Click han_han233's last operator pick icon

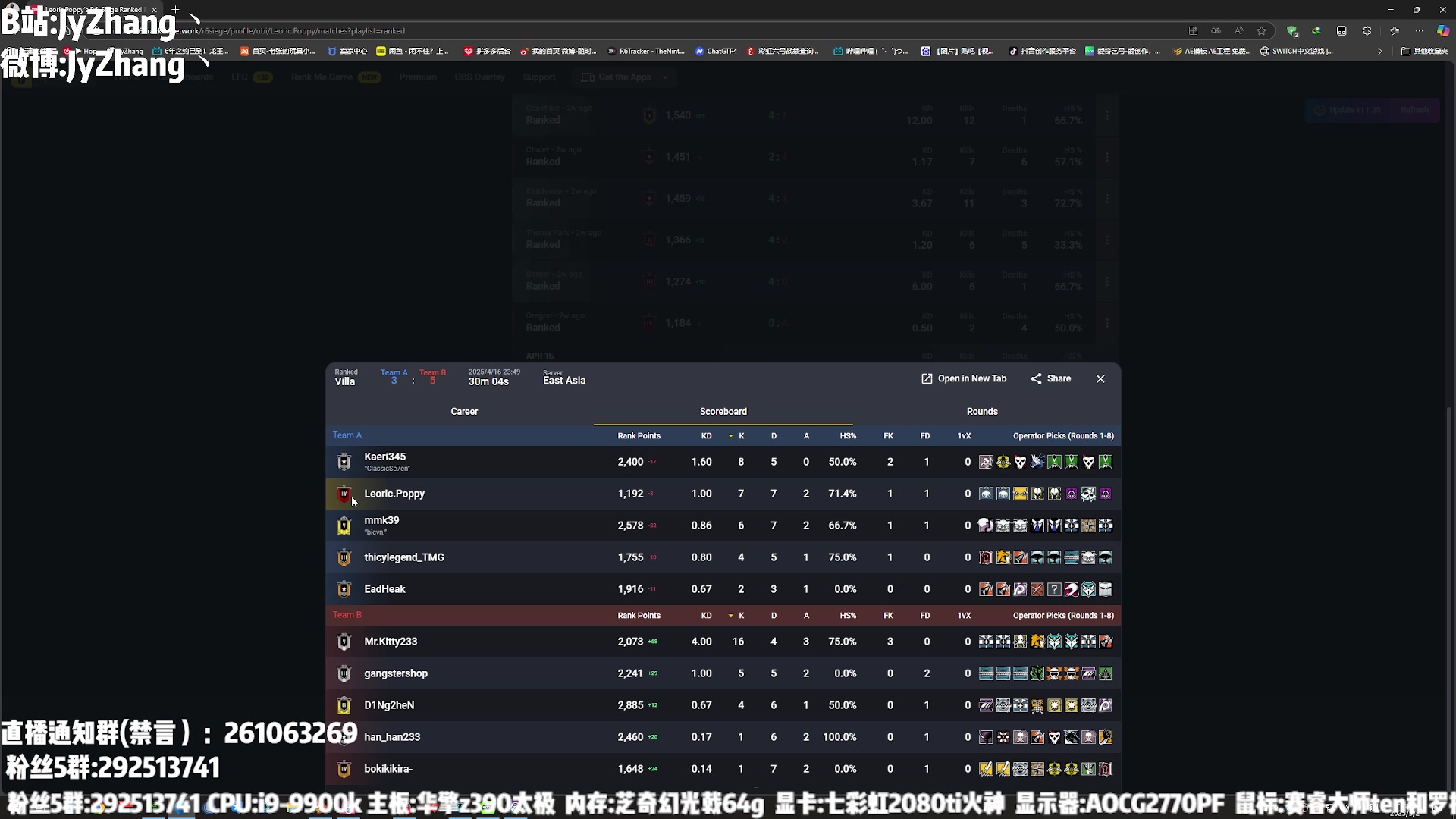tap(1106, 737)
